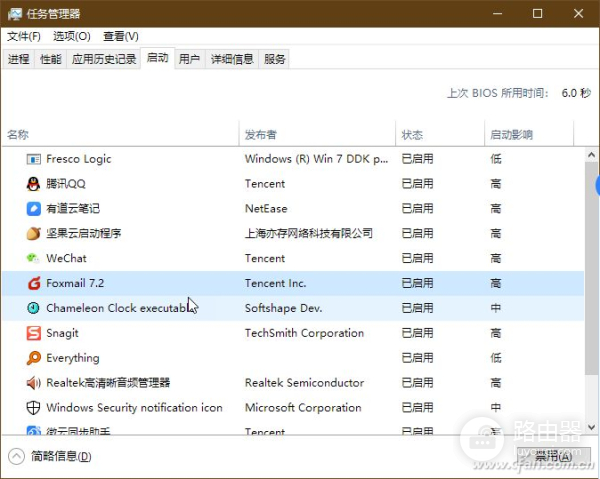Sort by the 状态 column header
Viewport: 600px width, 479px height.
[x=440, y=134]
